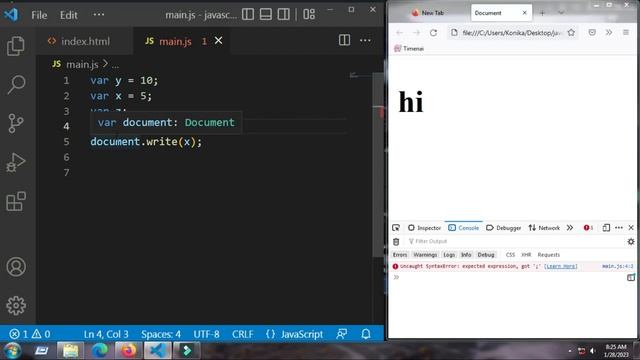Toggle the Errors console filter
Viewport: 640px width, 360px height.
(x=400, y=255)
